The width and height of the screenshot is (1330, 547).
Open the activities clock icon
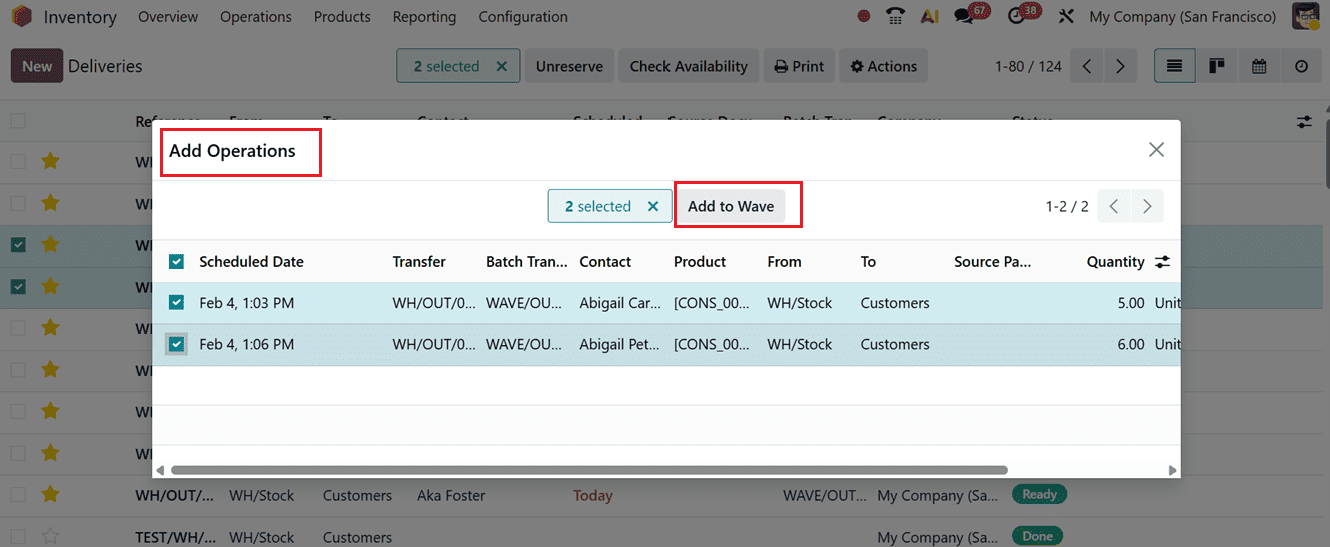1017,17
